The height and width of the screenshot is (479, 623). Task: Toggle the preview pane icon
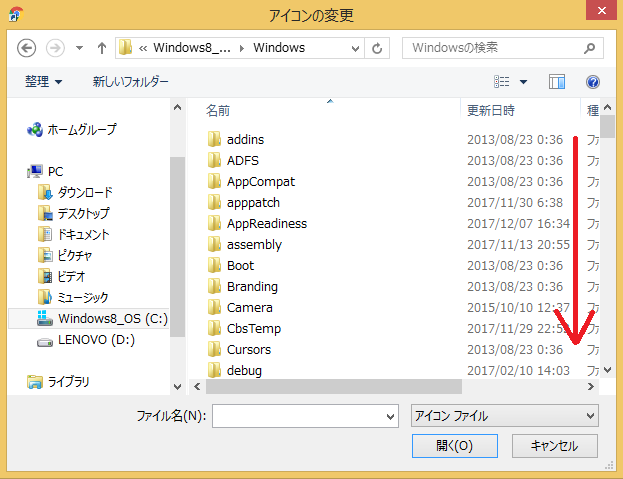(557, 82)
